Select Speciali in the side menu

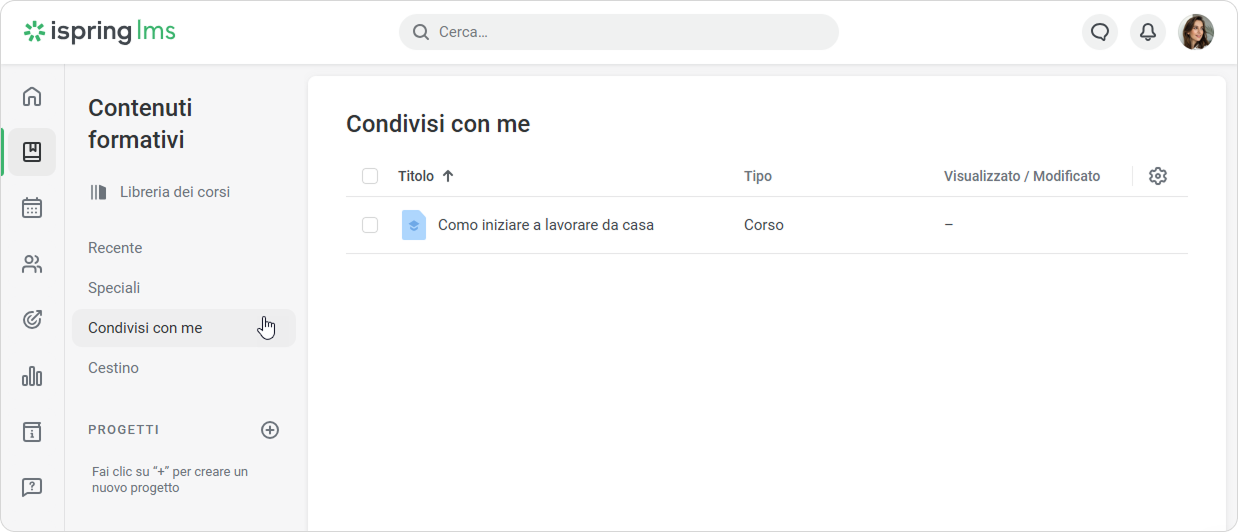[114, 288]
